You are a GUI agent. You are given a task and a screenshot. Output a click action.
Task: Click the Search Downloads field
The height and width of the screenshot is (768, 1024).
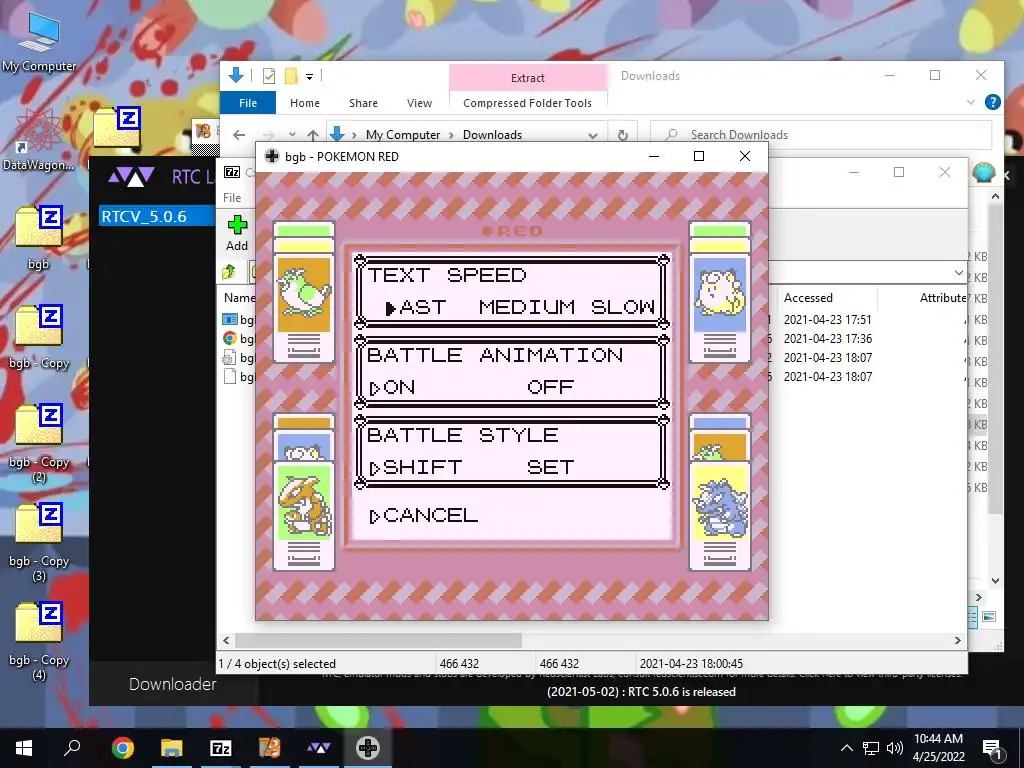(x=822, y=135)
